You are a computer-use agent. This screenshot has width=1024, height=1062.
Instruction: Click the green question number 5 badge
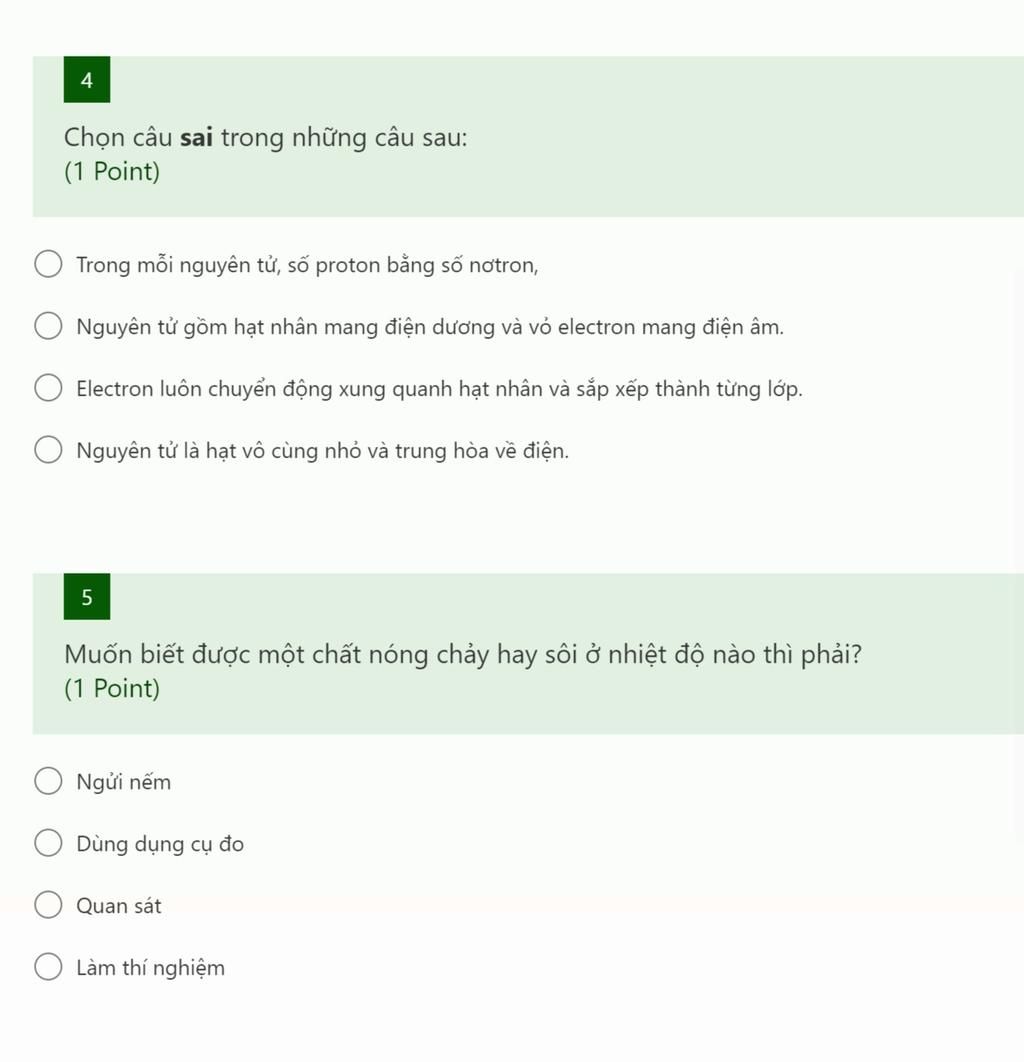point(87,597)
